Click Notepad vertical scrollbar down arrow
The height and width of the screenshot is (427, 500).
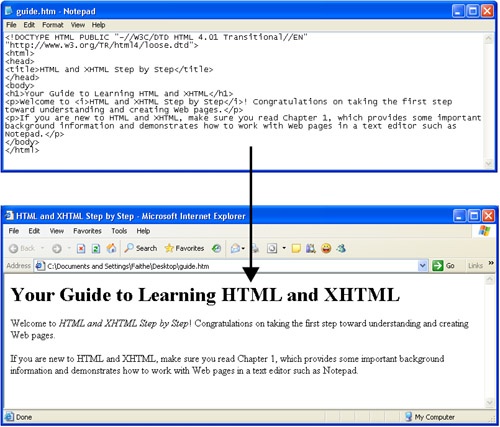pyautogui.click(x=489, y=164)
